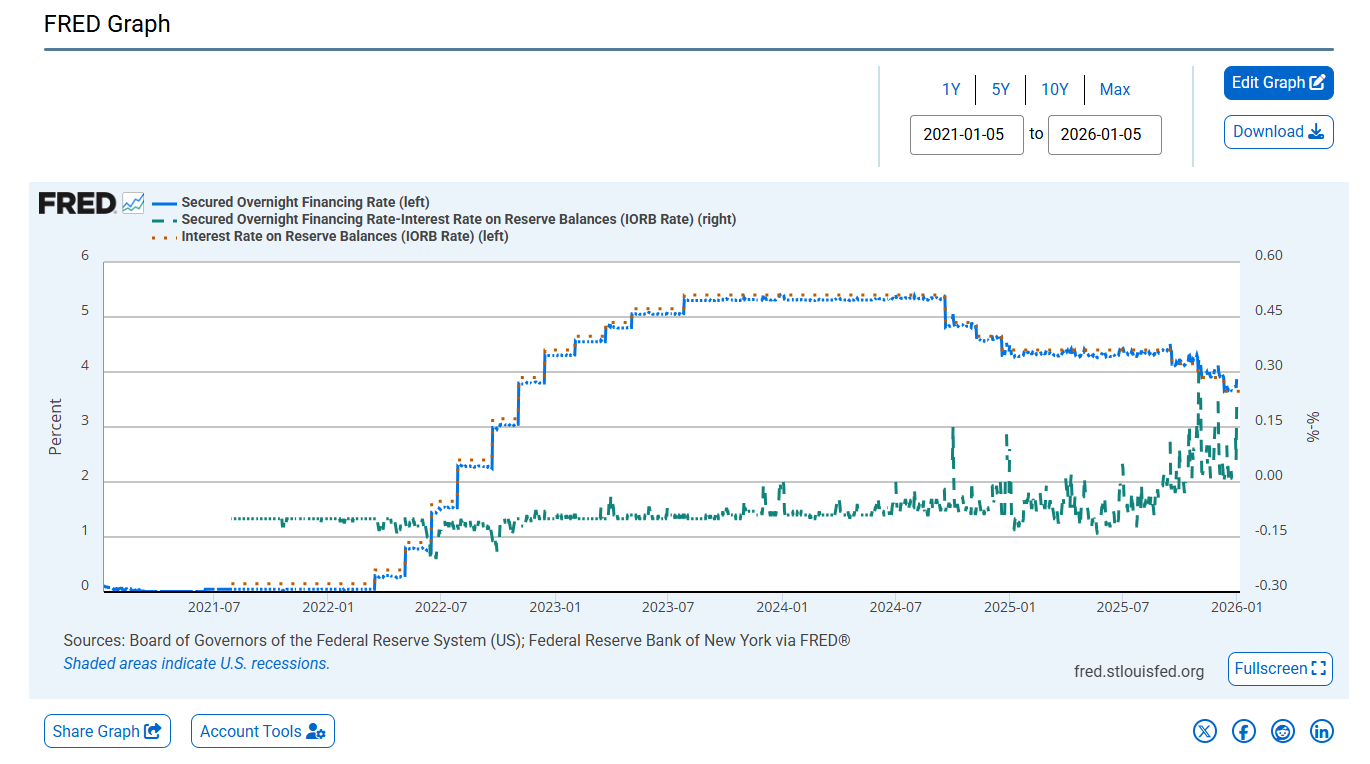Click left axis Percent label
Screen dimensions: 1370x764
56,427
